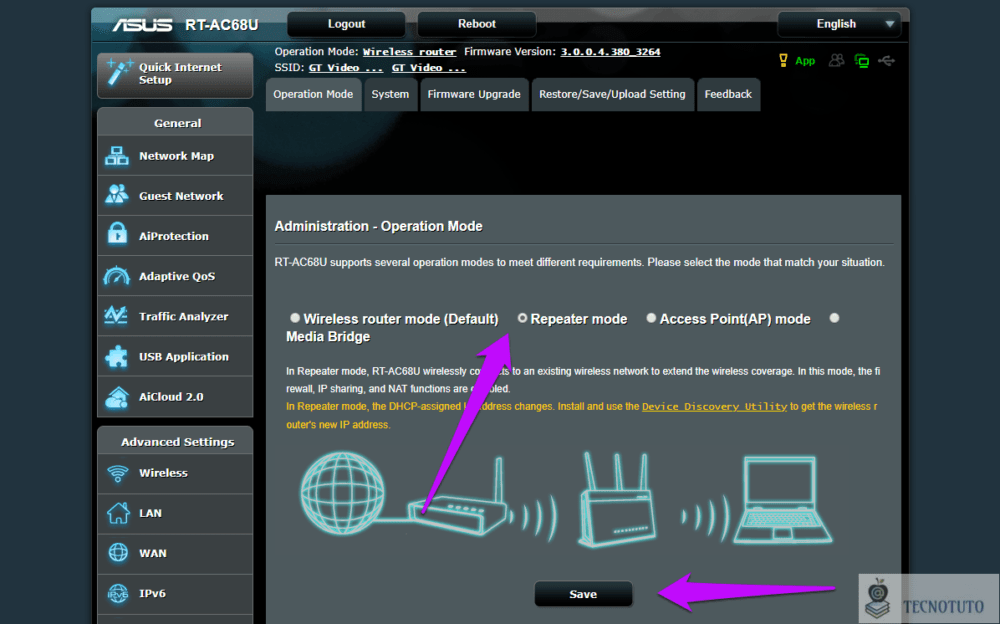The image size is (1000, 624).
Task: Save the operation mode setting
Action: tap(583, 594)
